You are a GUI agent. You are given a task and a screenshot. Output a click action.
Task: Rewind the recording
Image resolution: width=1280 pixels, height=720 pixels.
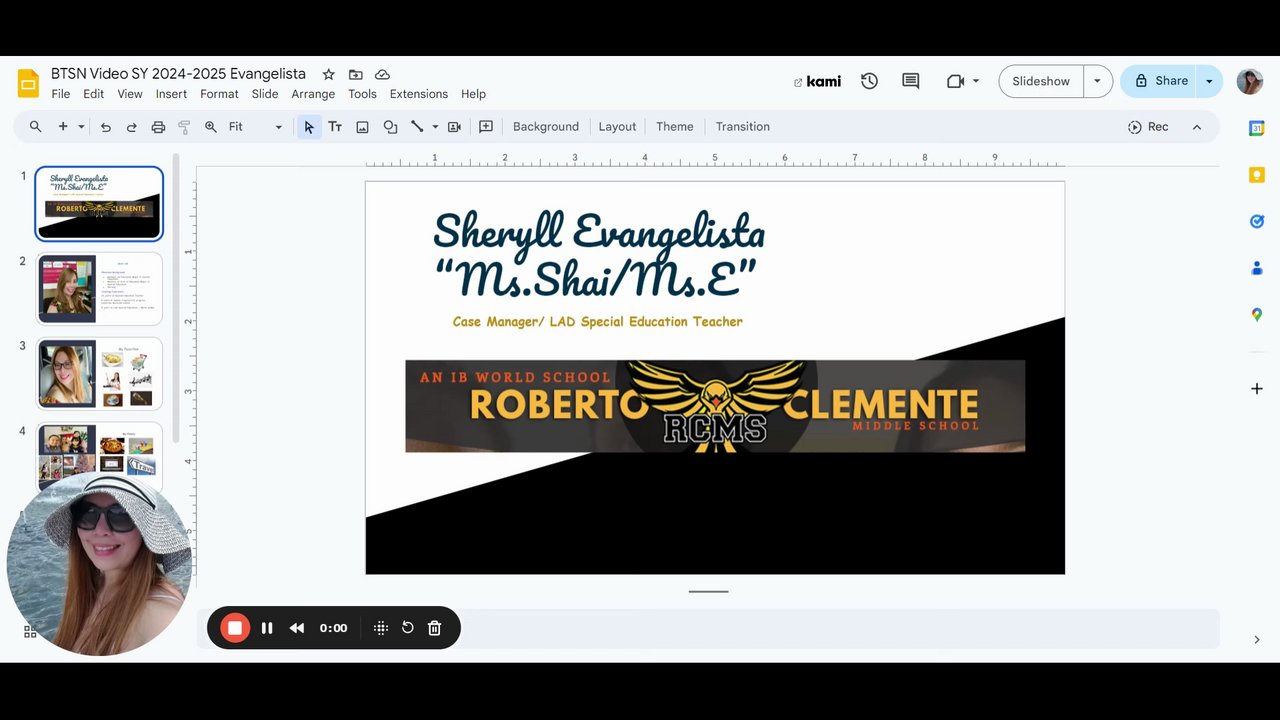coord(297,628)
